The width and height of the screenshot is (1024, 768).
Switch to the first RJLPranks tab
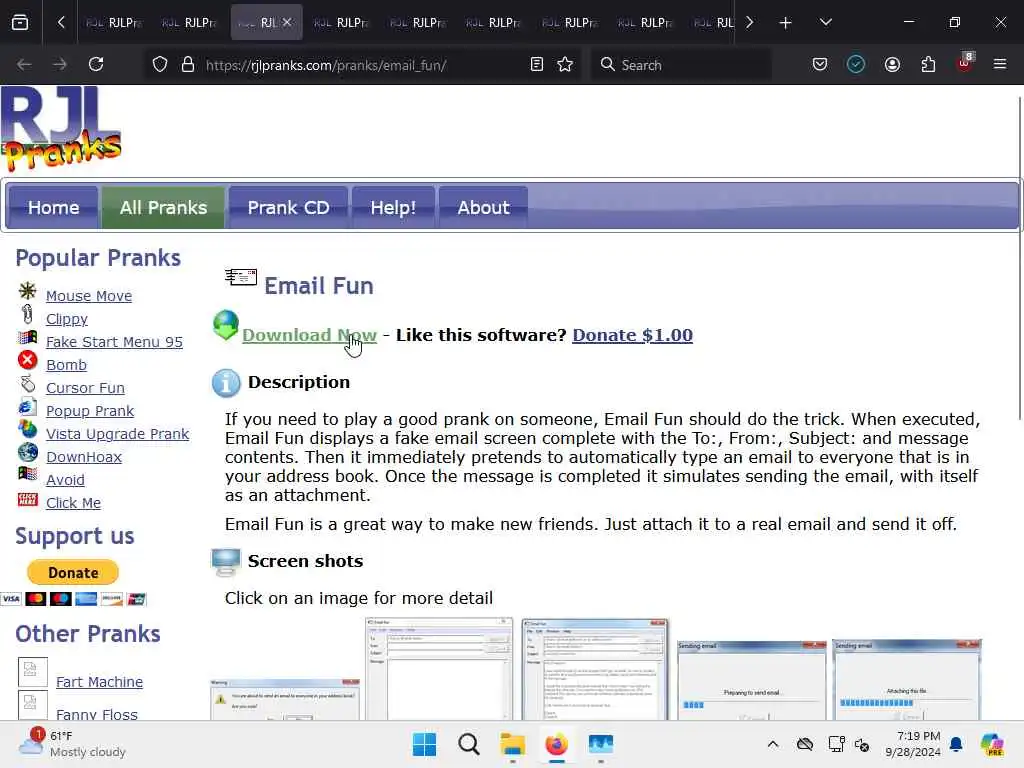pyautogui.click(x=114, y=23)
